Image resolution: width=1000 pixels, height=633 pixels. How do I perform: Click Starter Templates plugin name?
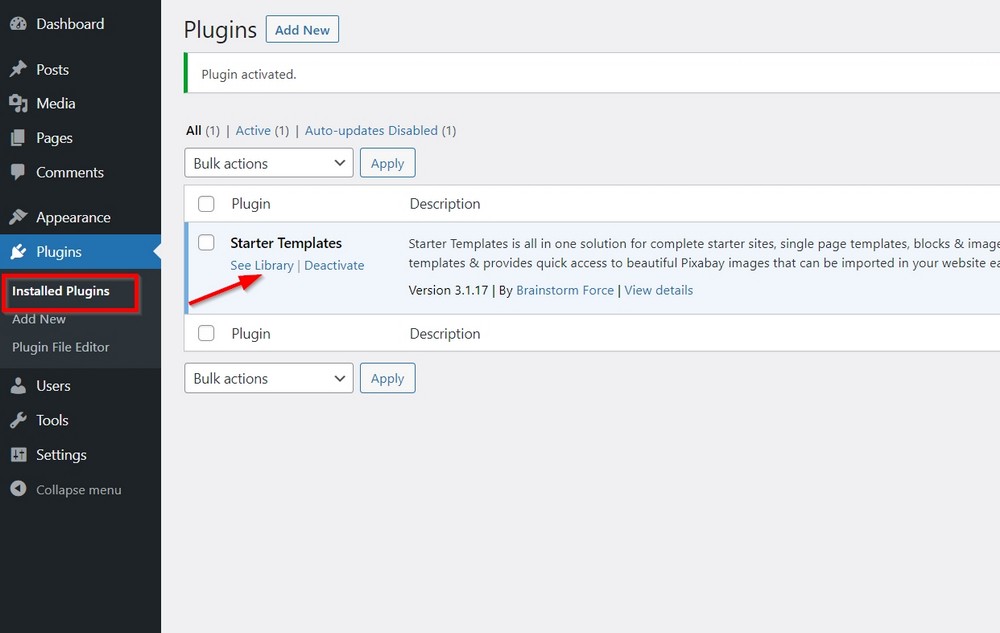tap(286, 243)
